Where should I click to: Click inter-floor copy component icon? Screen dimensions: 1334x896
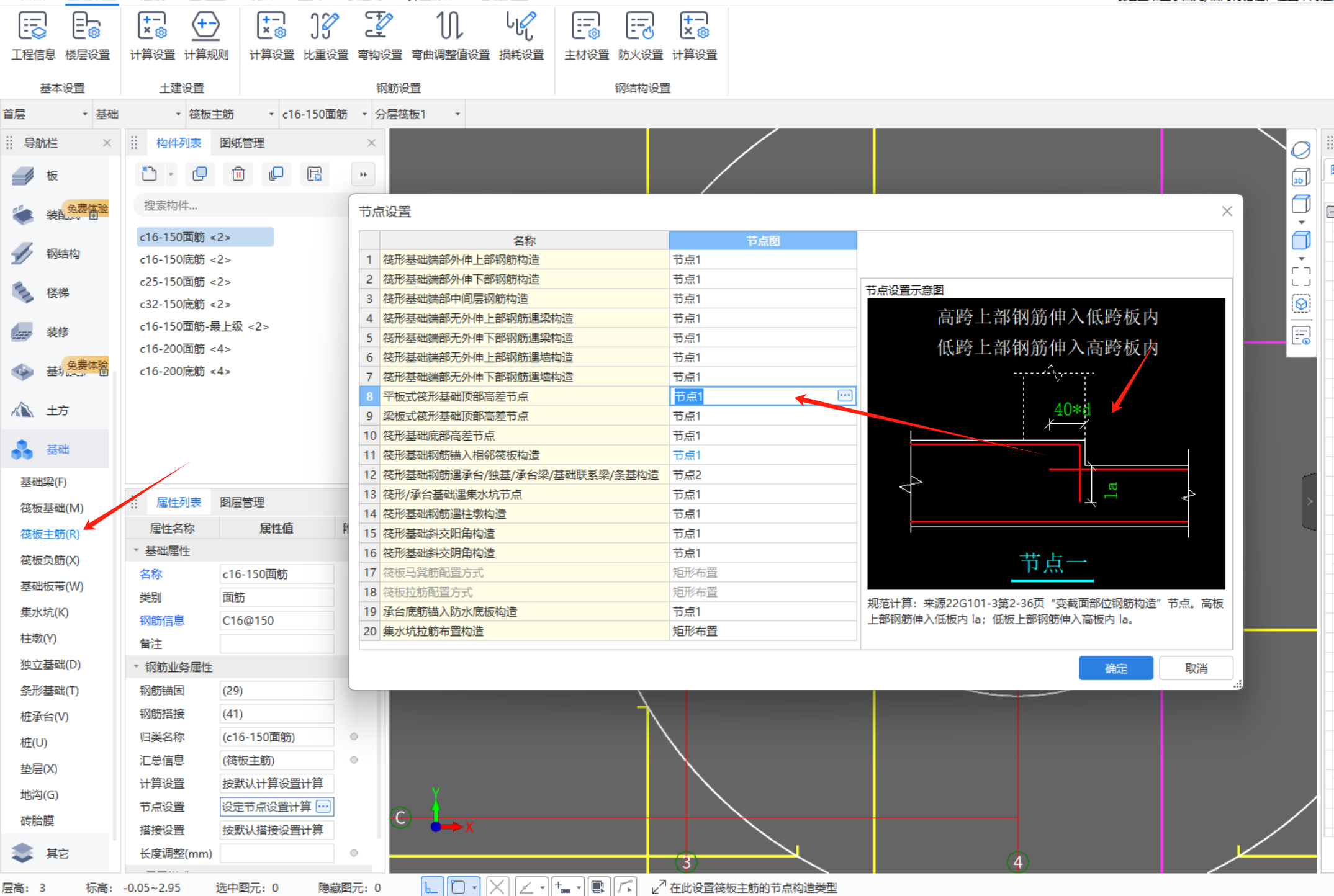point(276,174)
